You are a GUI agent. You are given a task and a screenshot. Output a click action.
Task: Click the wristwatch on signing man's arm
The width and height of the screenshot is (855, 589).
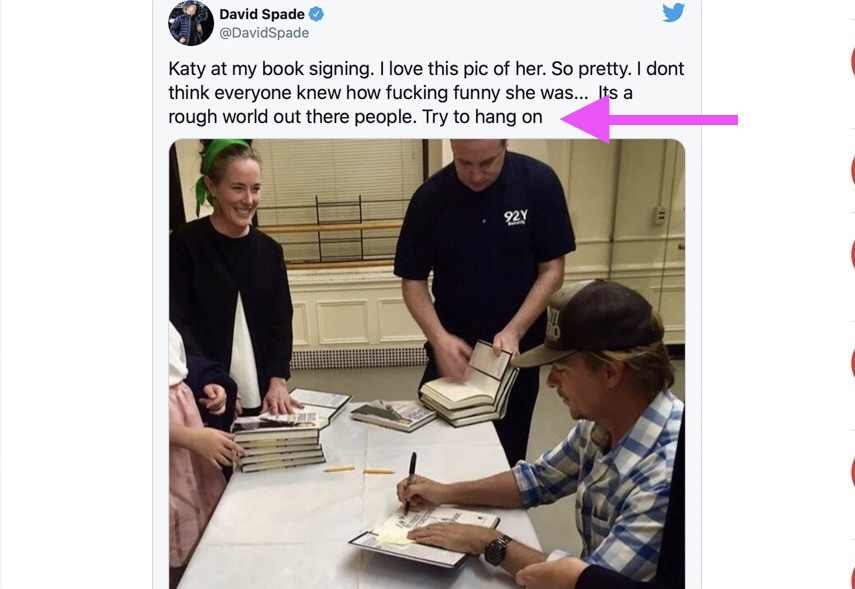click(497, 550)
